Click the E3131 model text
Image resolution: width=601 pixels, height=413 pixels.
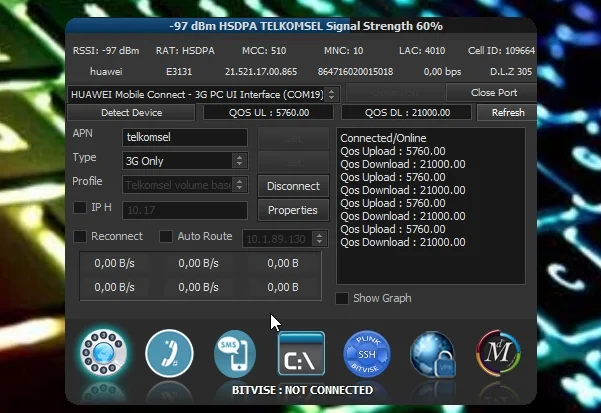[x=179, y=72]
